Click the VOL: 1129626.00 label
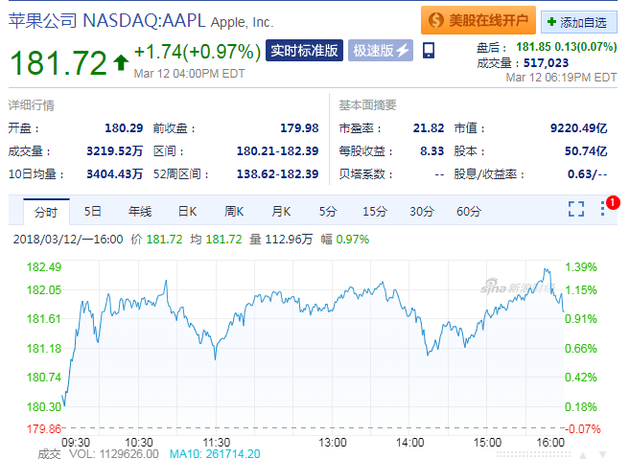630x459 pixels. point(114,454)
